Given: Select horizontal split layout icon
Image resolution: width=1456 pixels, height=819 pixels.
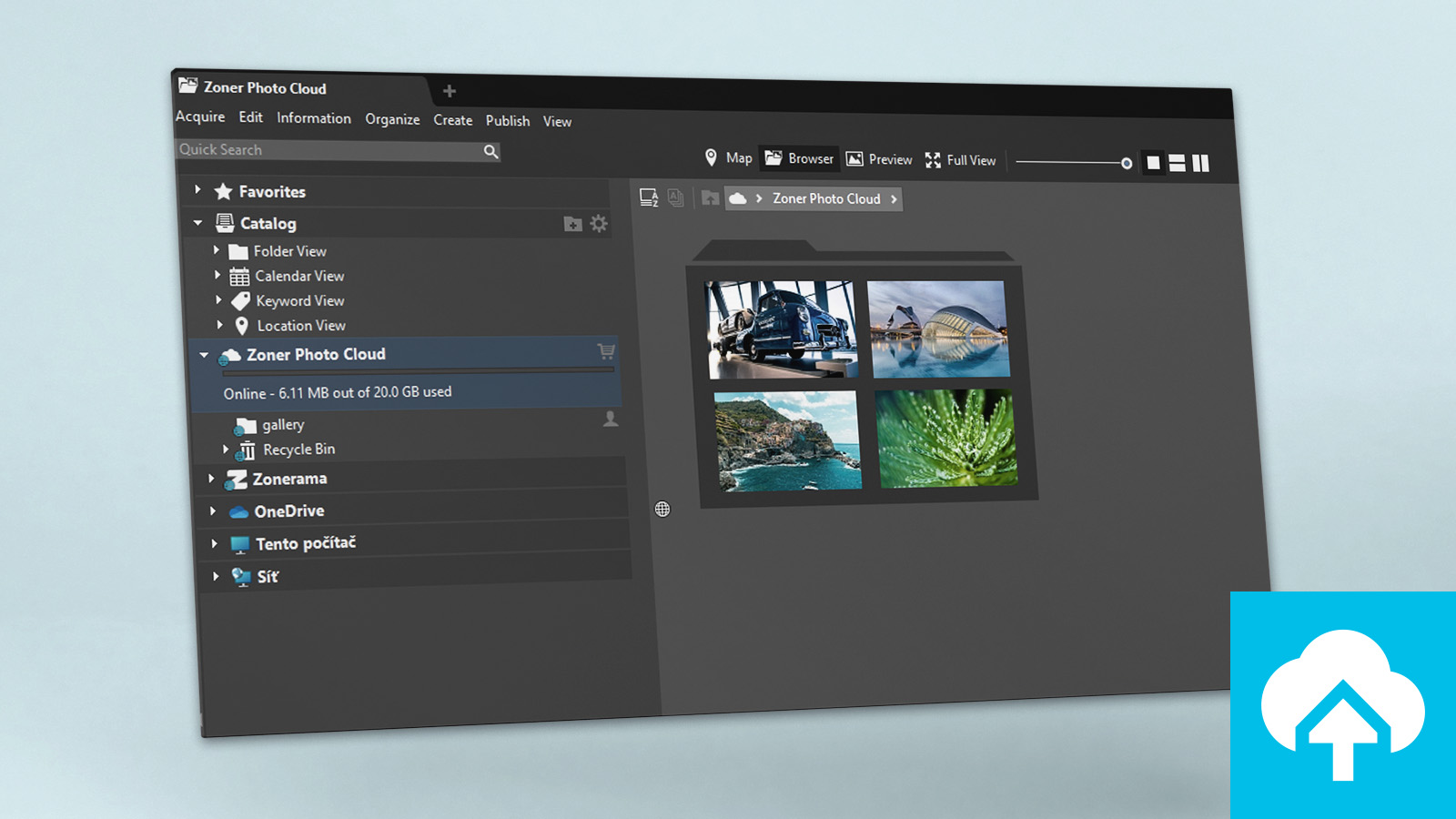Looking at the screenshot, I should [1177, 164].
